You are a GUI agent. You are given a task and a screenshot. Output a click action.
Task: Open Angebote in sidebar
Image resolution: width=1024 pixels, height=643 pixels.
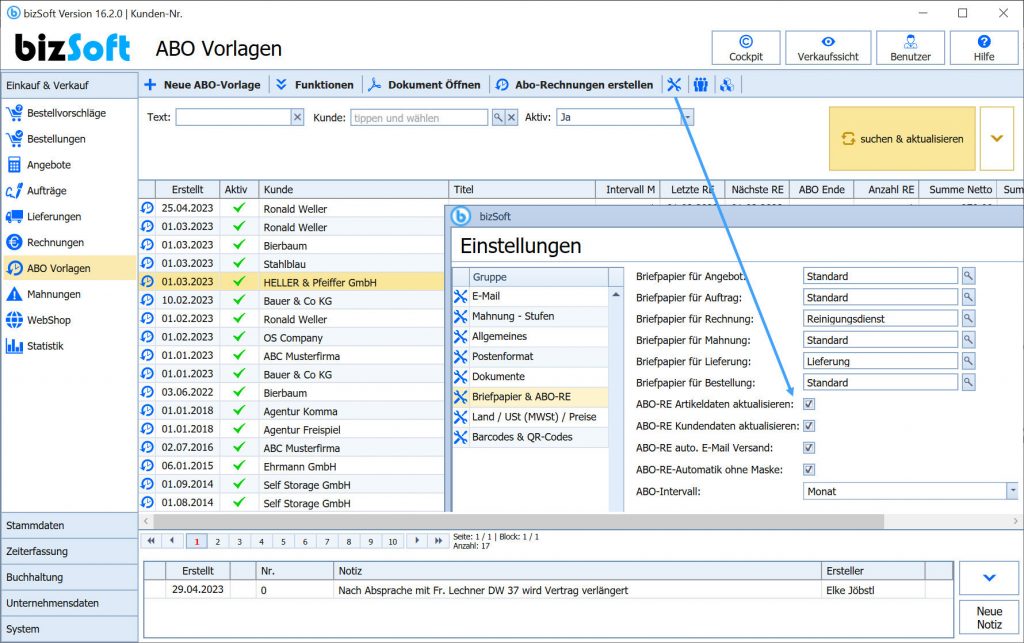point(69,165)
